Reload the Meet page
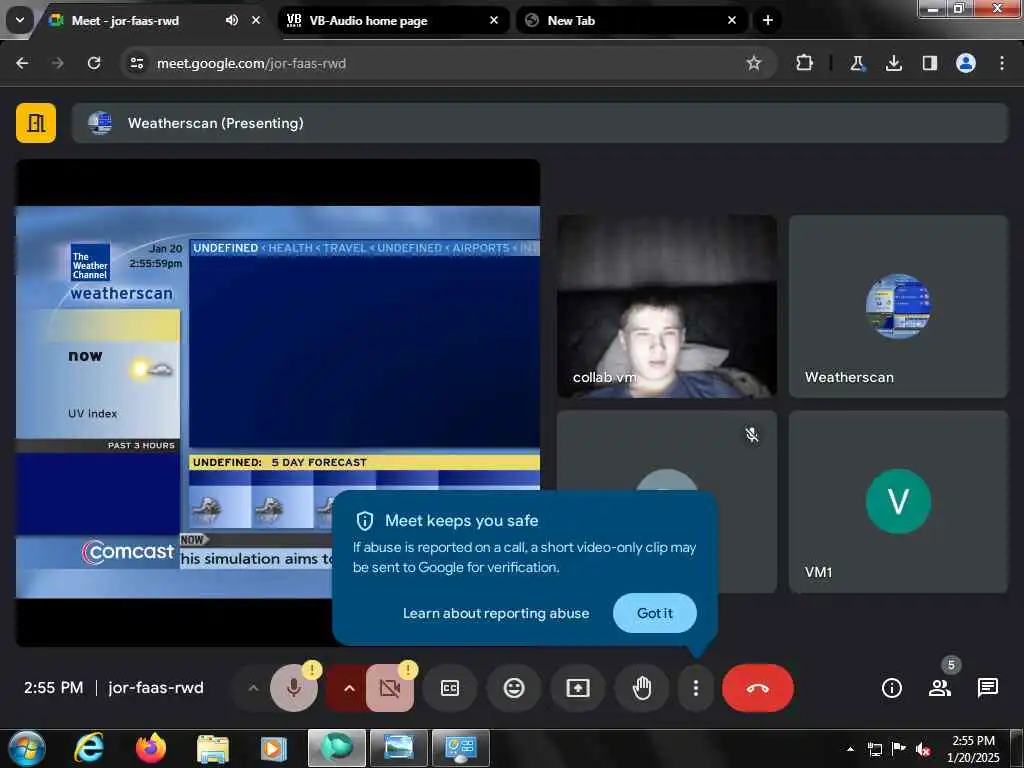Screen dimensions: 1024x768 [94, 63]
